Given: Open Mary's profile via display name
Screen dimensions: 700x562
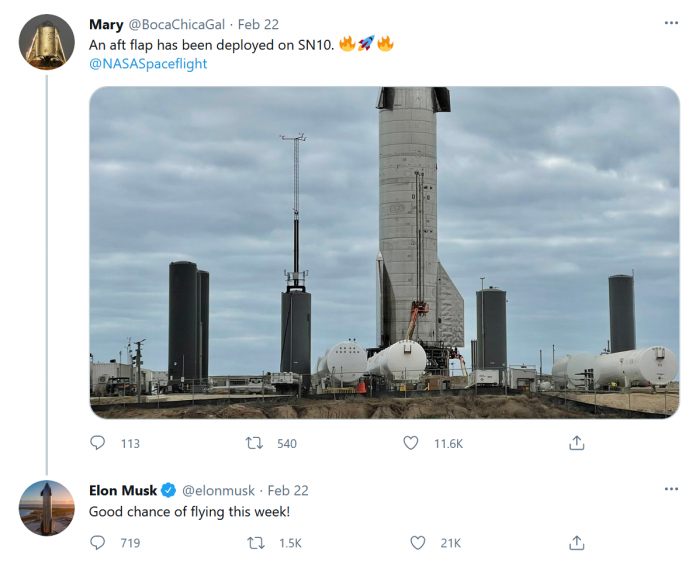Looking at the screenshot, I should pyautogui.click(x=106, y=24).
